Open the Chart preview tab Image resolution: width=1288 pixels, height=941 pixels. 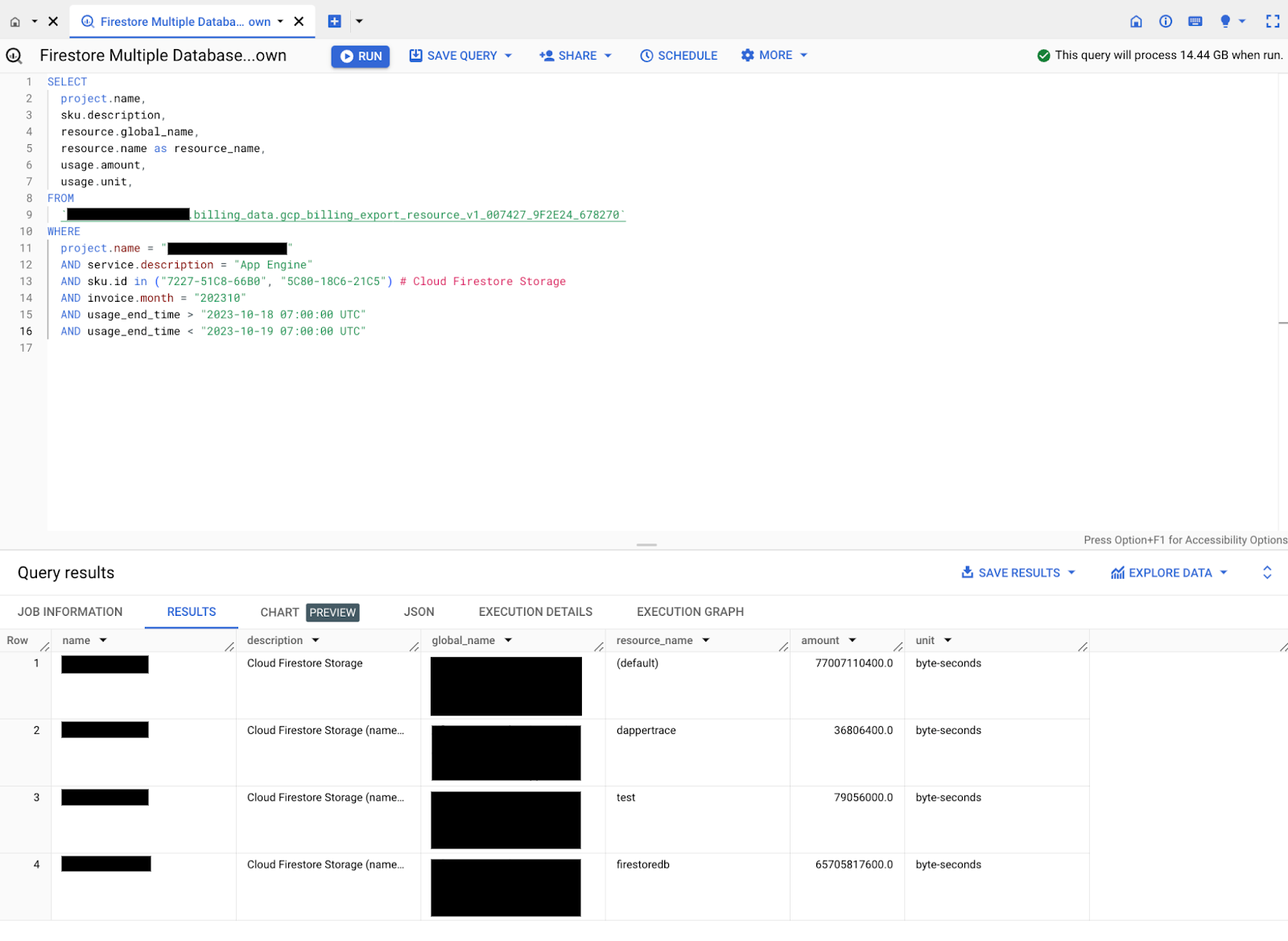pyautogui.click(x=309, y=613)
